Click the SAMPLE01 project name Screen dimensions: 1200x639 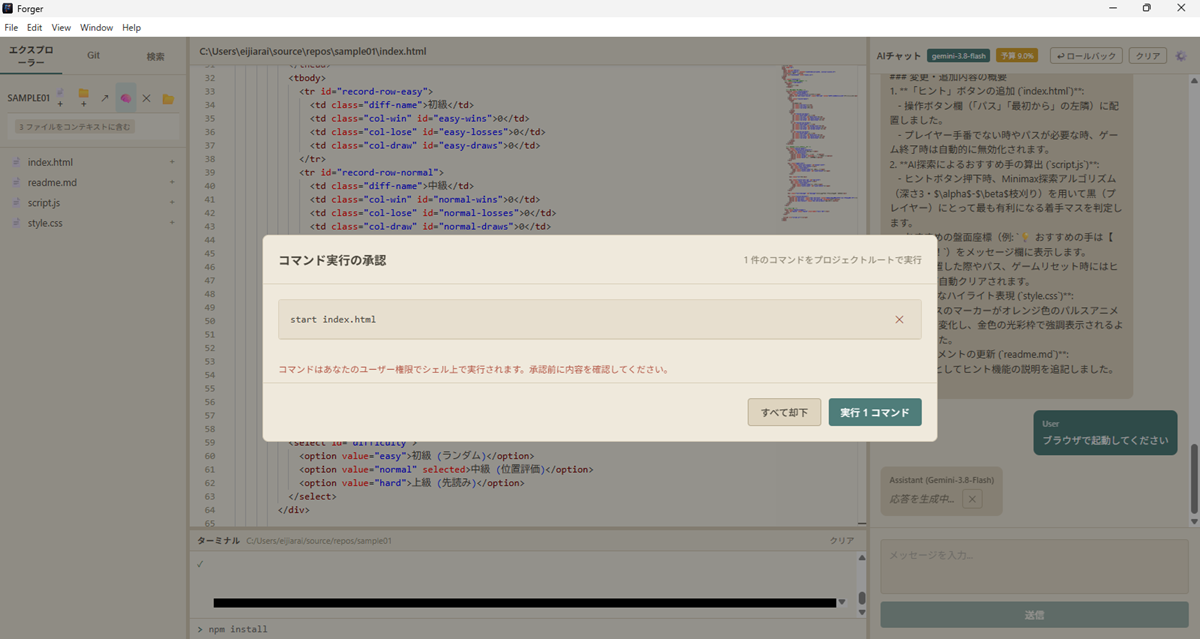[x=29, y=98]
